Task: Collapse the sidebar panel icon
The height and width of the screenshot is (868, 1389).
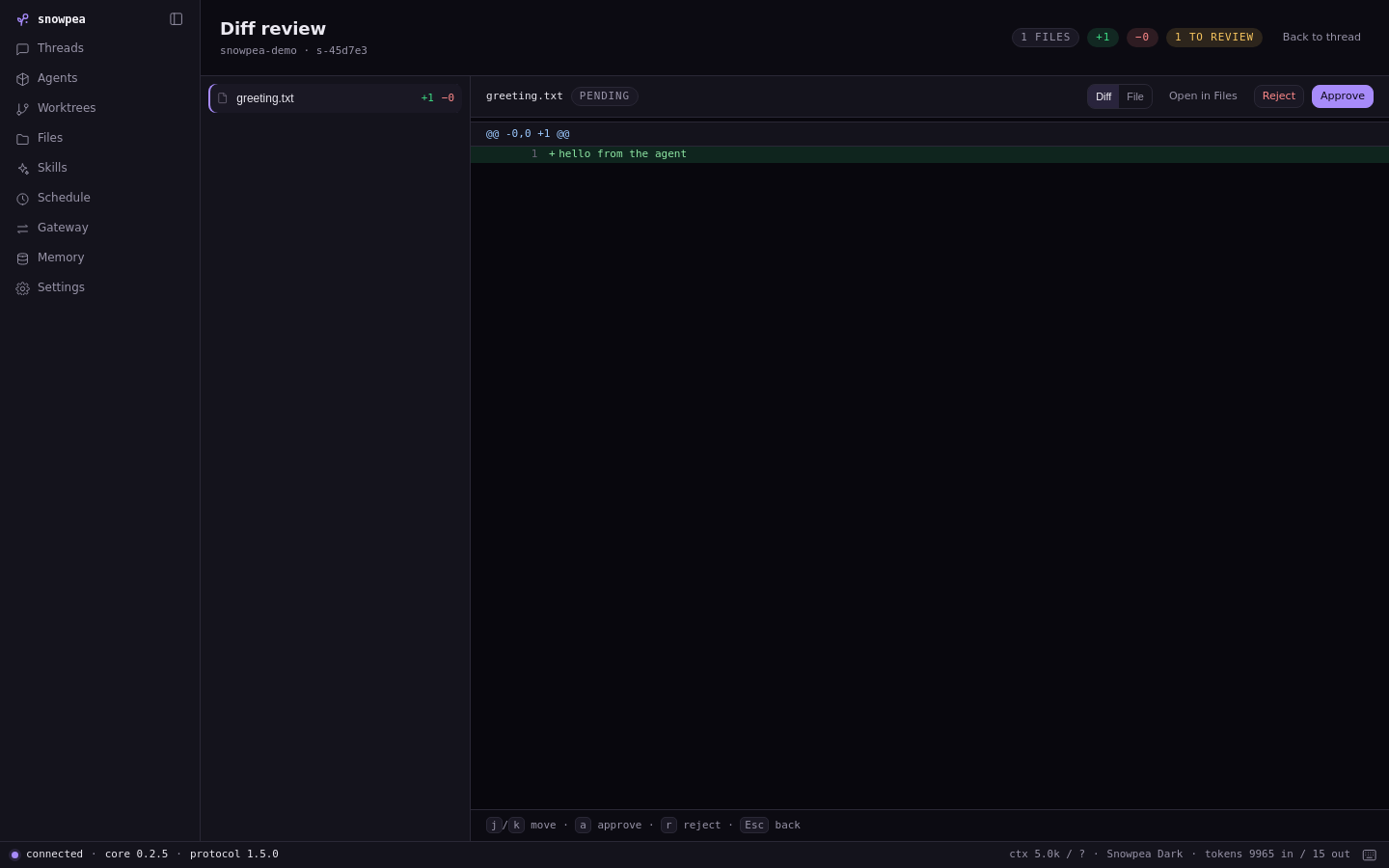Action: point(177,19)
